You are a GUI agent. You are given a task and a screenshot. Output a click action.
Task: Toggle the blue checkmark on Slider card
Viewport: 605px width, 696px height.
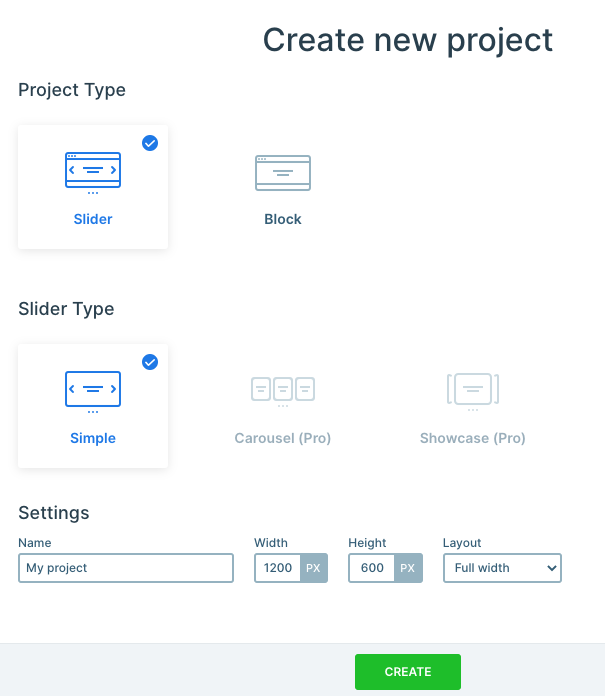(x=150, y=143)
